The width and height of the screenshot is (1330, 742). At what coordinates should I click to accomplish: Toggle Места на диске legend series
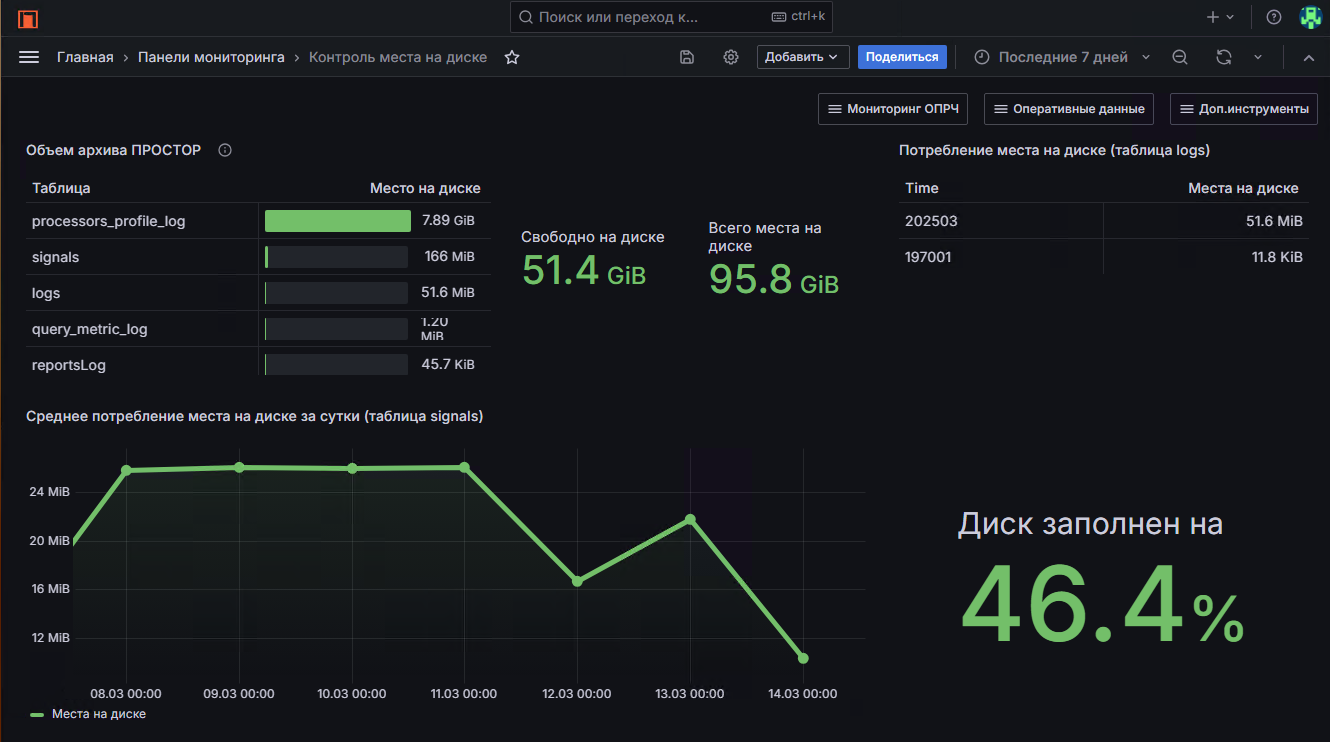[98, 714]
